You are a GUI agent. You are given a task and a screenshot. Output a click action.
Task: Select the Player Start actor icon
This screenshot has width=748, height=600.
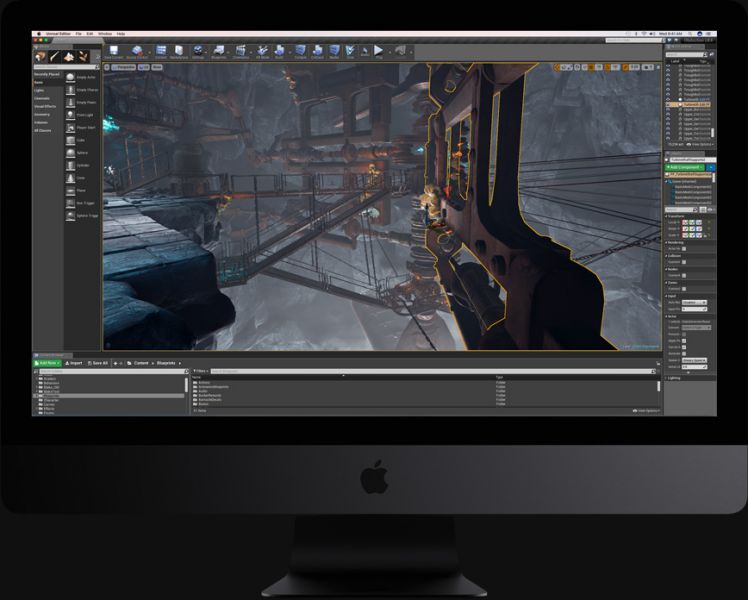[x=71, y=128]
